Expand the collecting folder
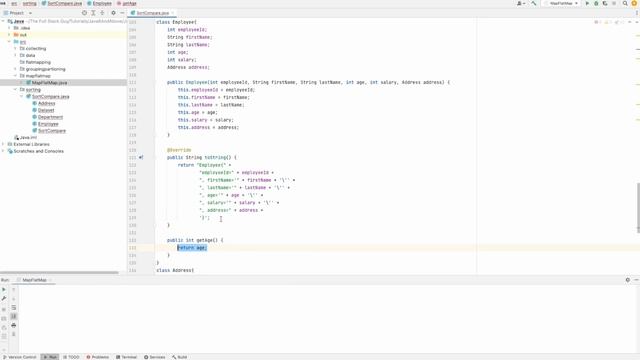Screen dimensions: 640x360 coord(16,49)
